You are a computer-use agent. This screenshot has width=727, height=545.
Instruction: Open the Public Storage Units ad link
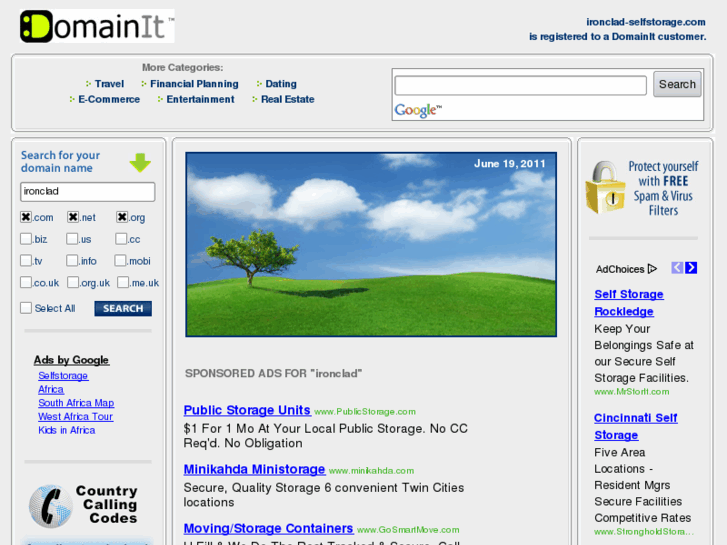pyautogui.click(x=246, y=410)
